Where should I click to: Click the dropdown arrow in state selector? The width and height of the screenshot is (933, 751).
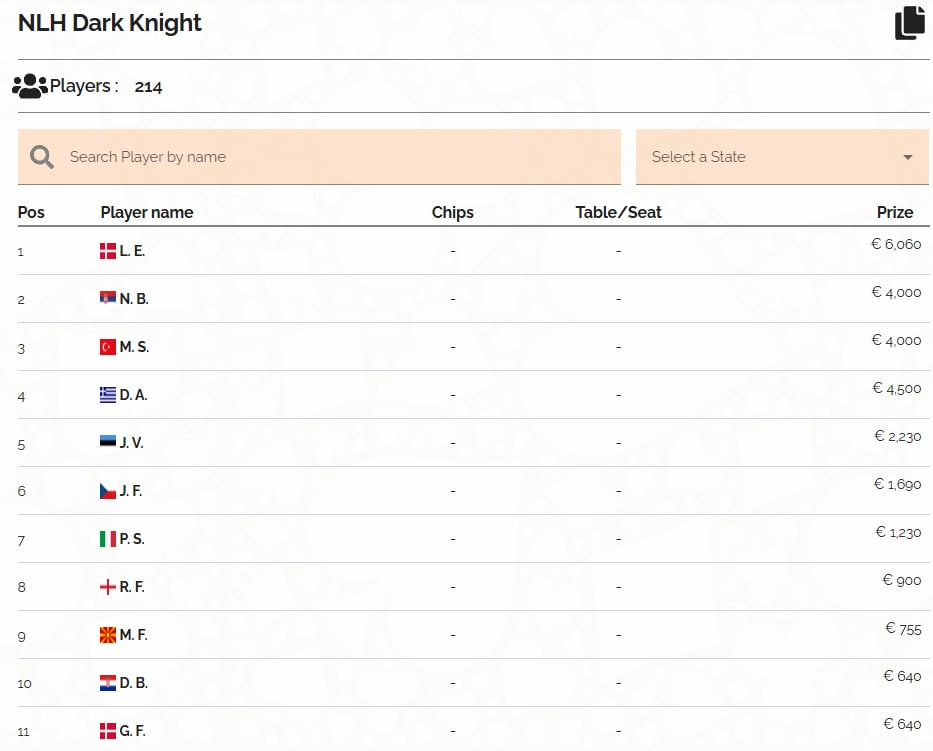[x=908, y=158]
